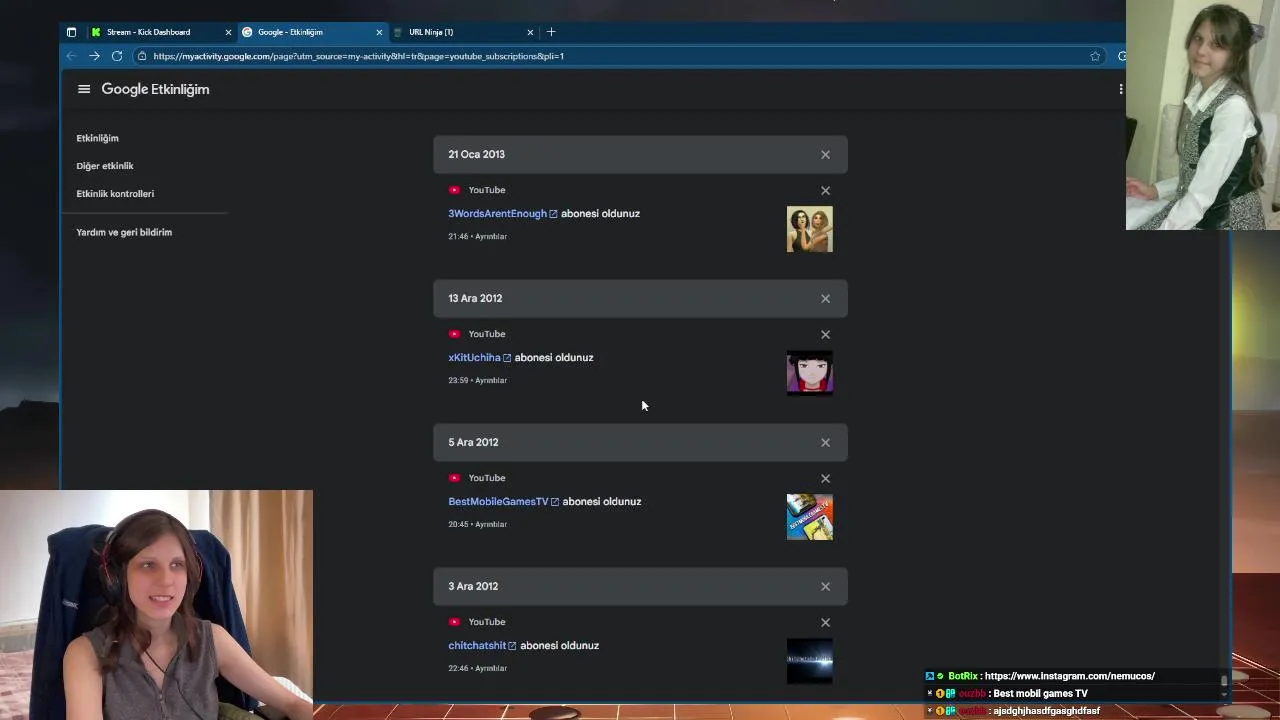Image resolution: width=1280 pixels, height=720 pixels.
Task: Open Ayrıntılar for the 23:59 entry
Action: [x=491, y=381]
